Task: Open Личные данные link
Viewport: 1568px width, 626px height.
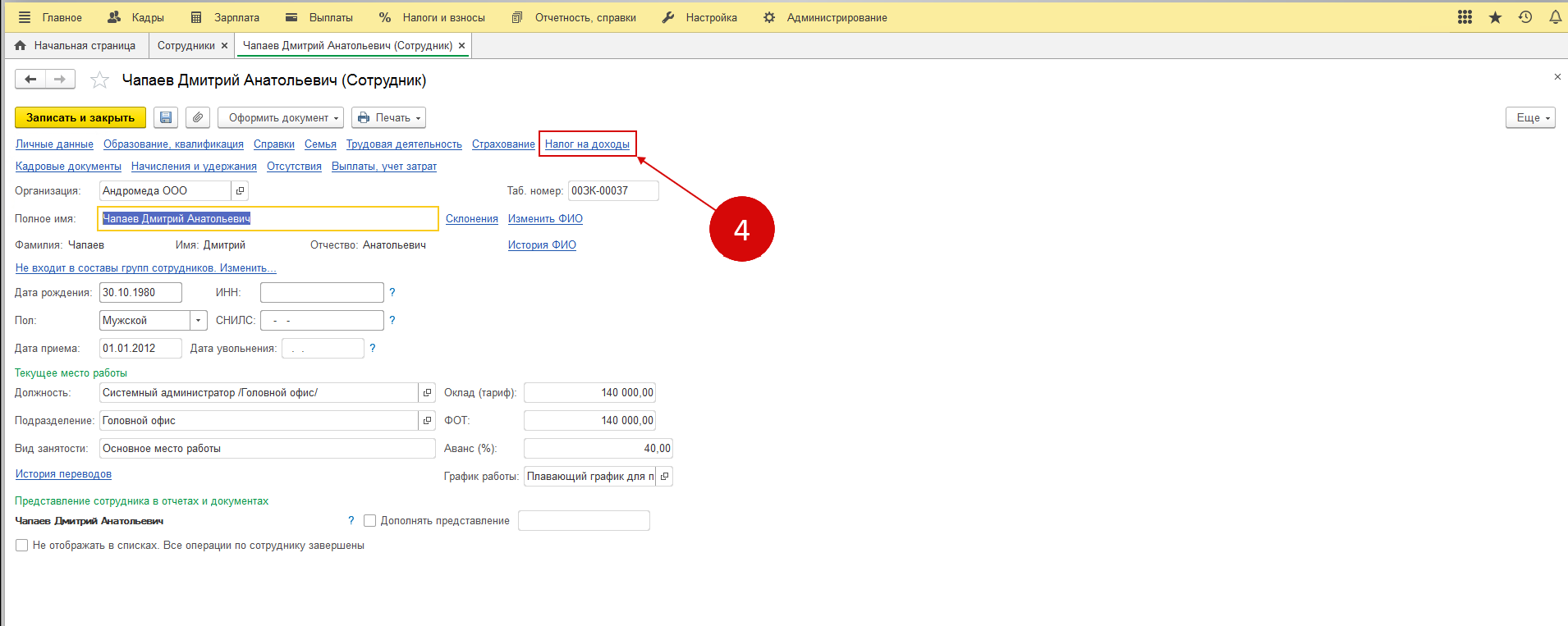Action: click(x=54, y=144)
